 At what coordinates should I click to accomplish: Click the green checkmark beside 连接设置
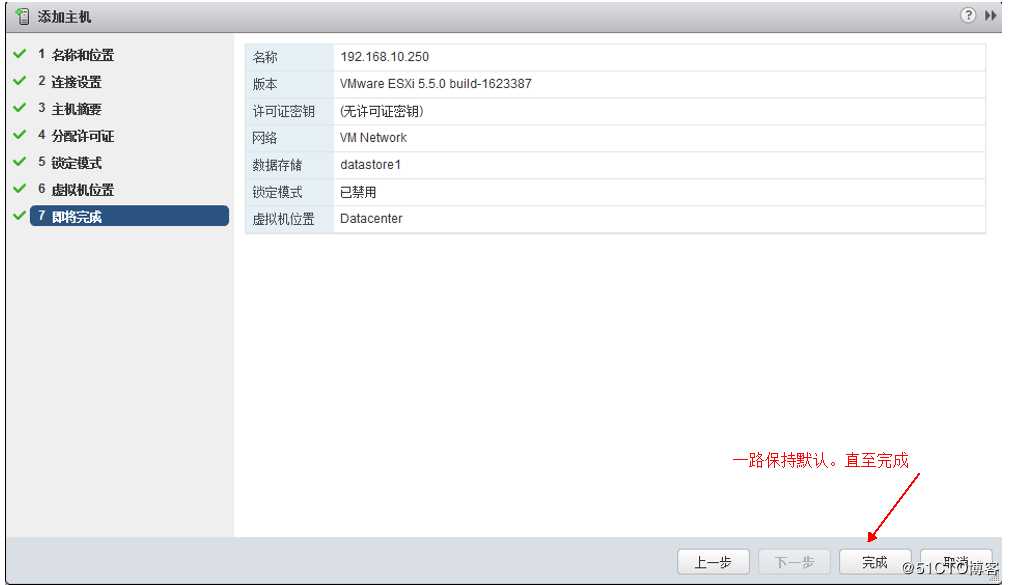pyautogui.click(x=20, y=81)
